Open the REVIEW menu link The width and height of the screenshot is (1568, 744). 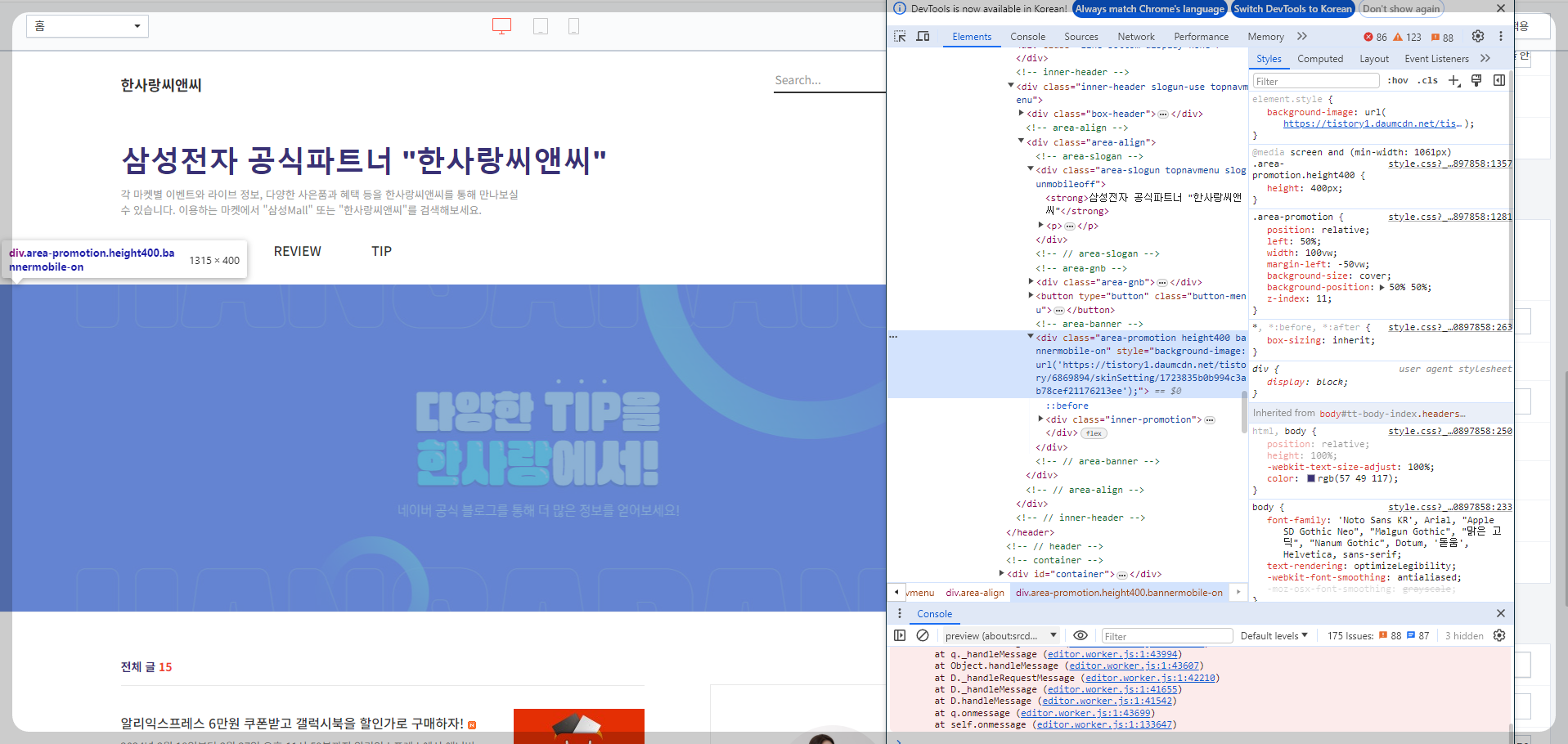click(x=298, y=251)
